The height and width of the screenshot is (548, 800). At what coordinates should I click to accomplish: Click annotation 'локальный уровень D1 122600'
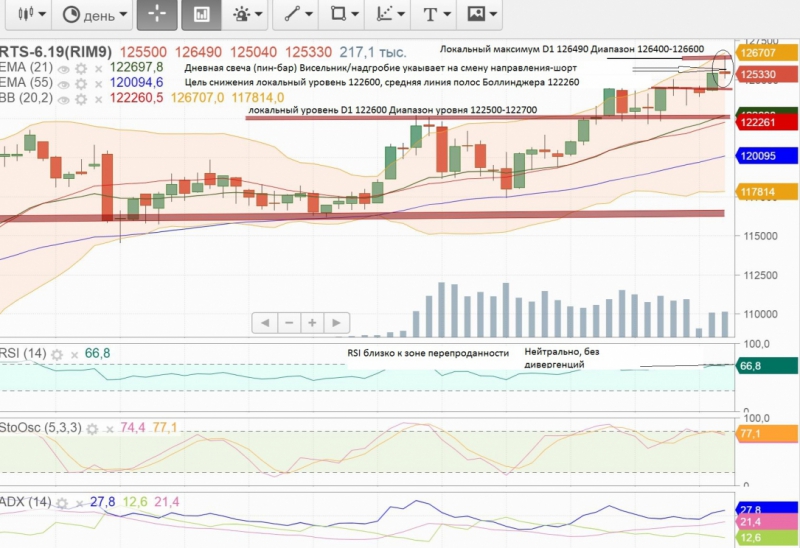[x=318, y=110]
